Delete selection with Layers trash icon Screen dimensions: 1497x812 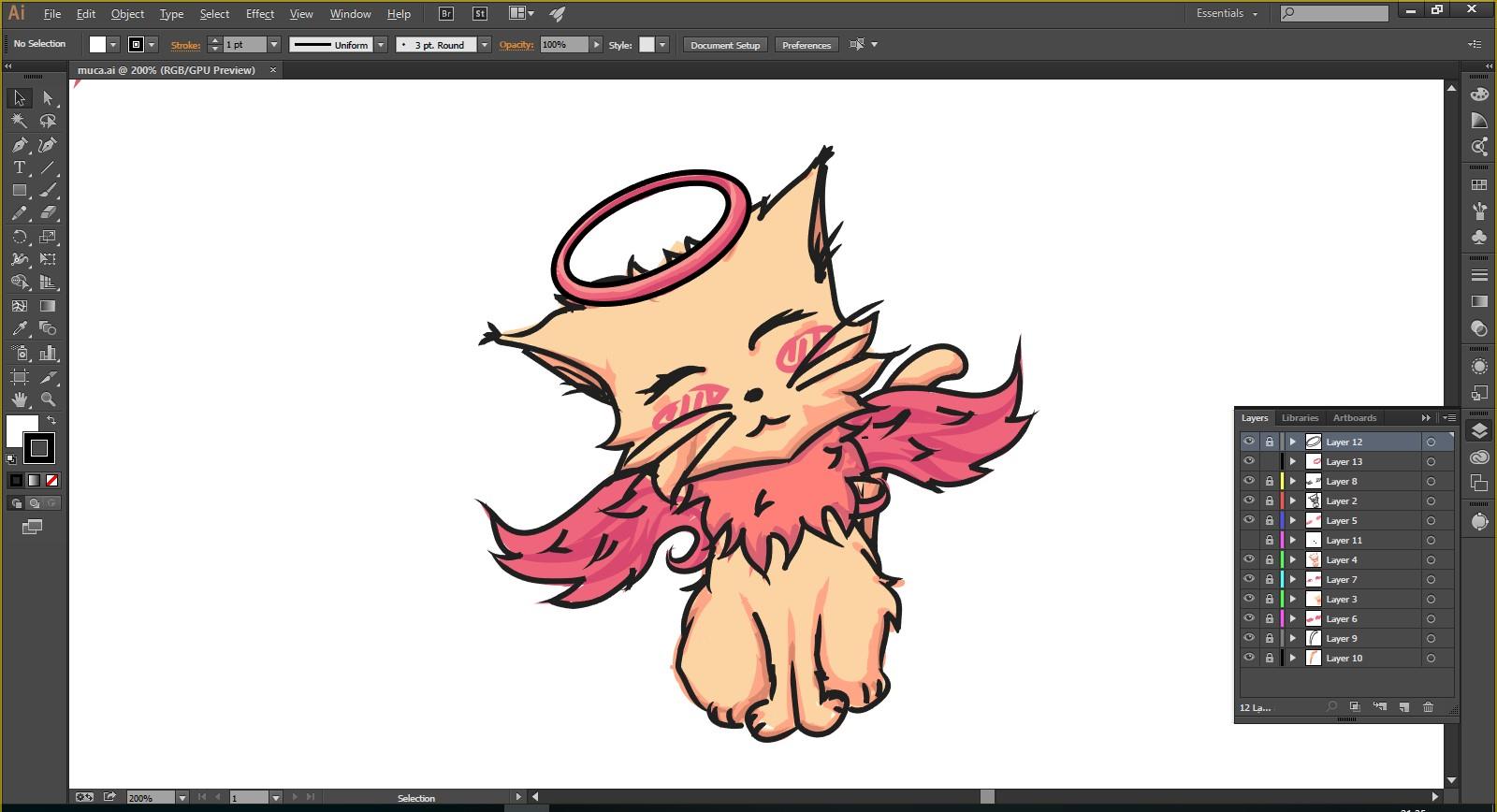pos(1428,707)
